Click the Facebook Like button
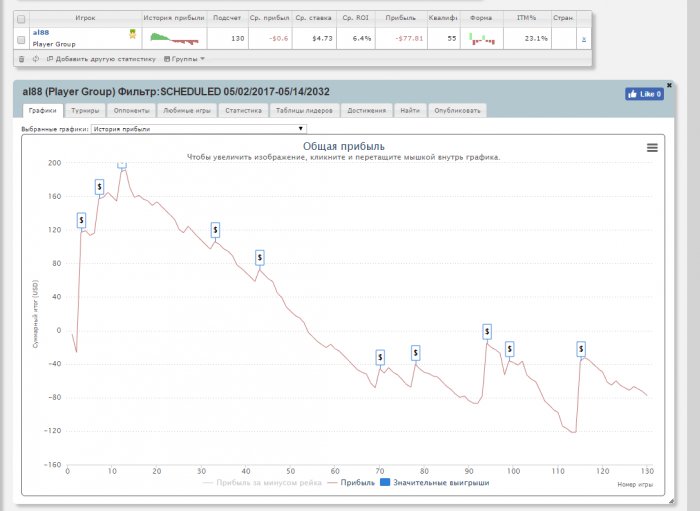The image size is (700, 511). click(644, 94)
